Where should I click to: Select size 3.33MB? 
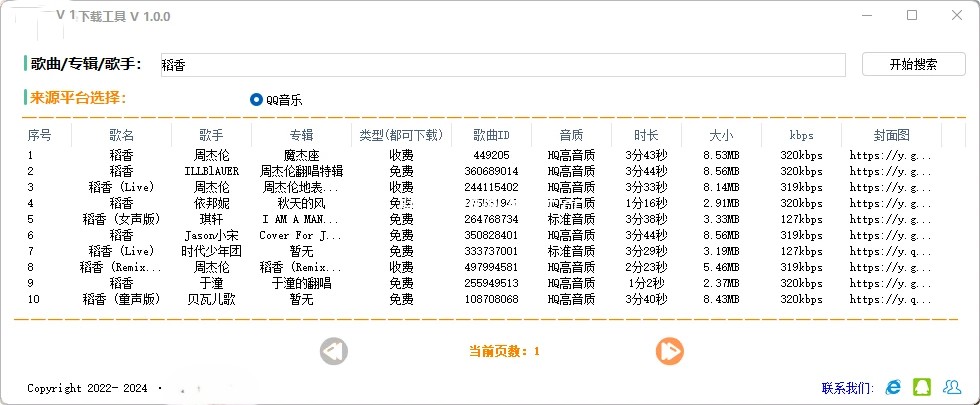pos(721,219)
